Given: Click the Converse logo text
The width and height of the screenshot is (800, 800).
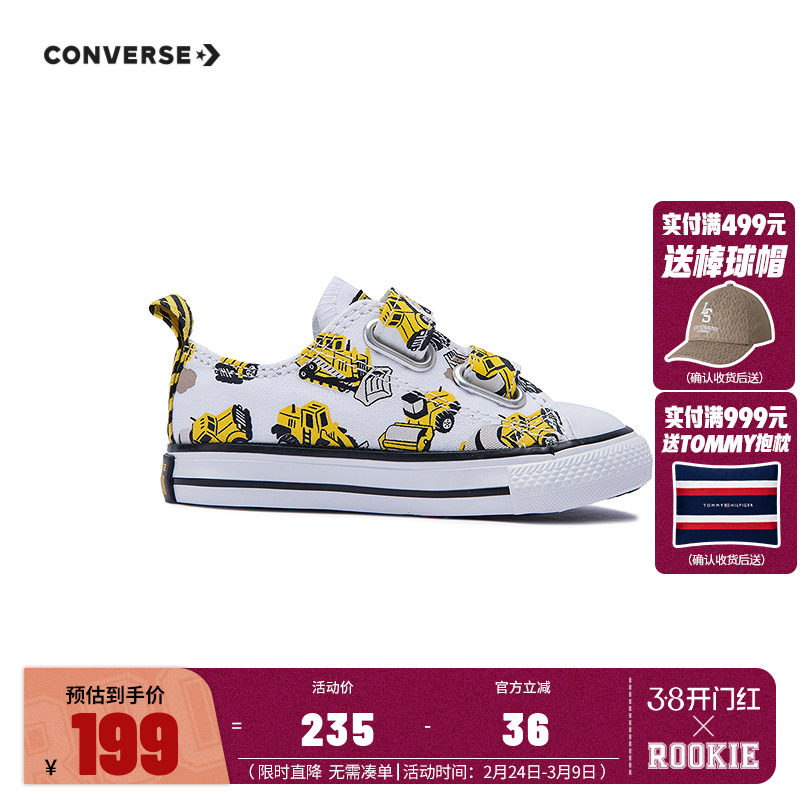Looking at the screenshot, I should tap(117, 55).
